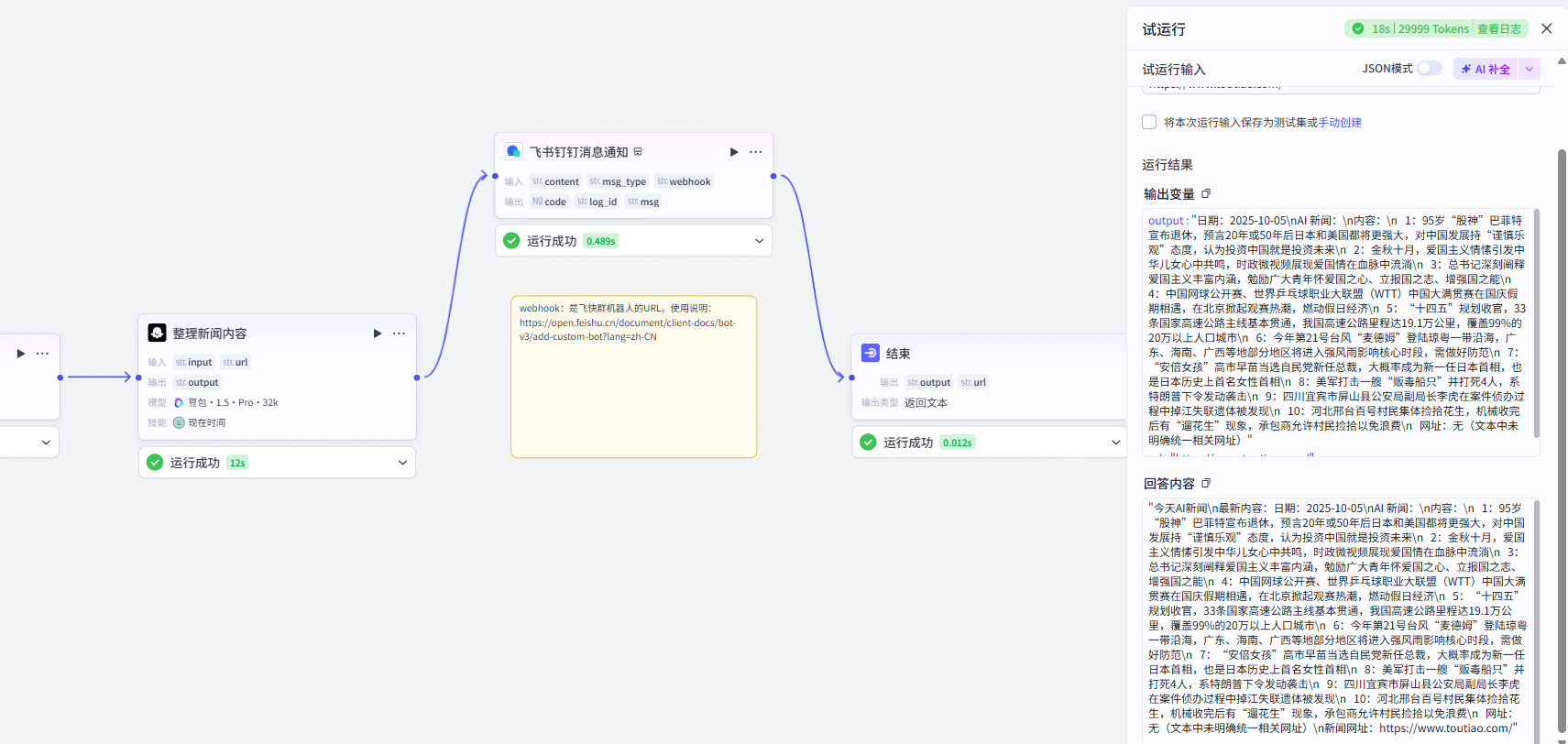
Task: Click the AI 补全 button
Action: click(x=1486, y=69)
